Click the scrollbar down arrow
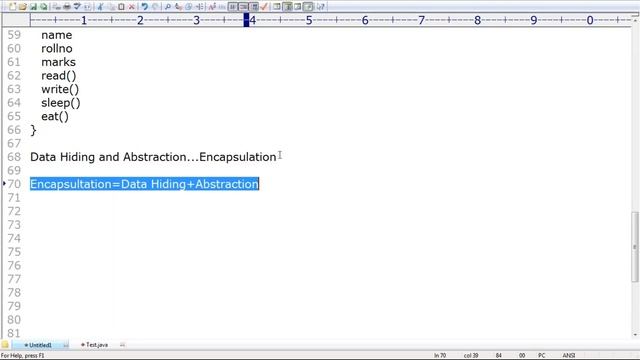The width and height of the screenshot is (640, 360). [635, 335]
